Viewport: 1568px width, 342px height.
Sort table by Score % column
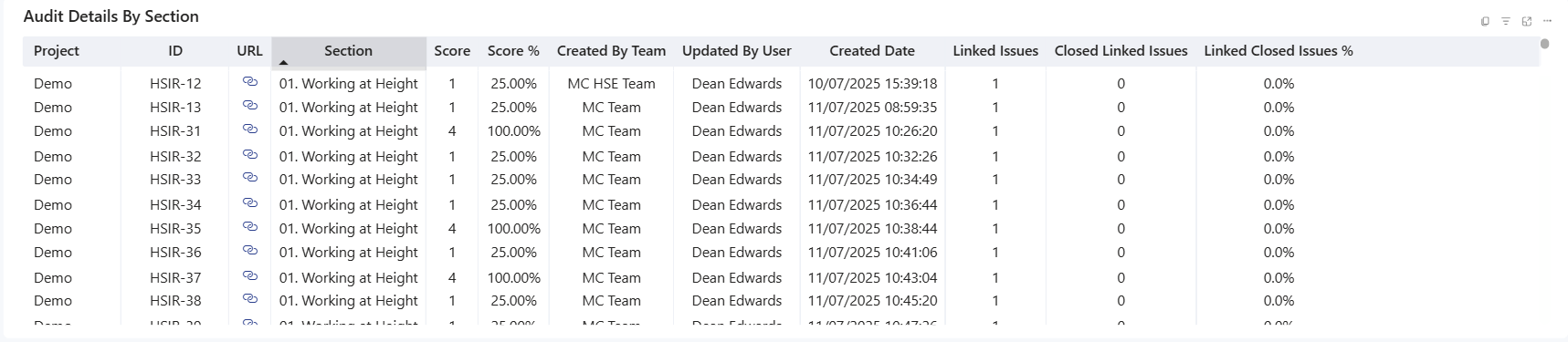coord(513,51)
